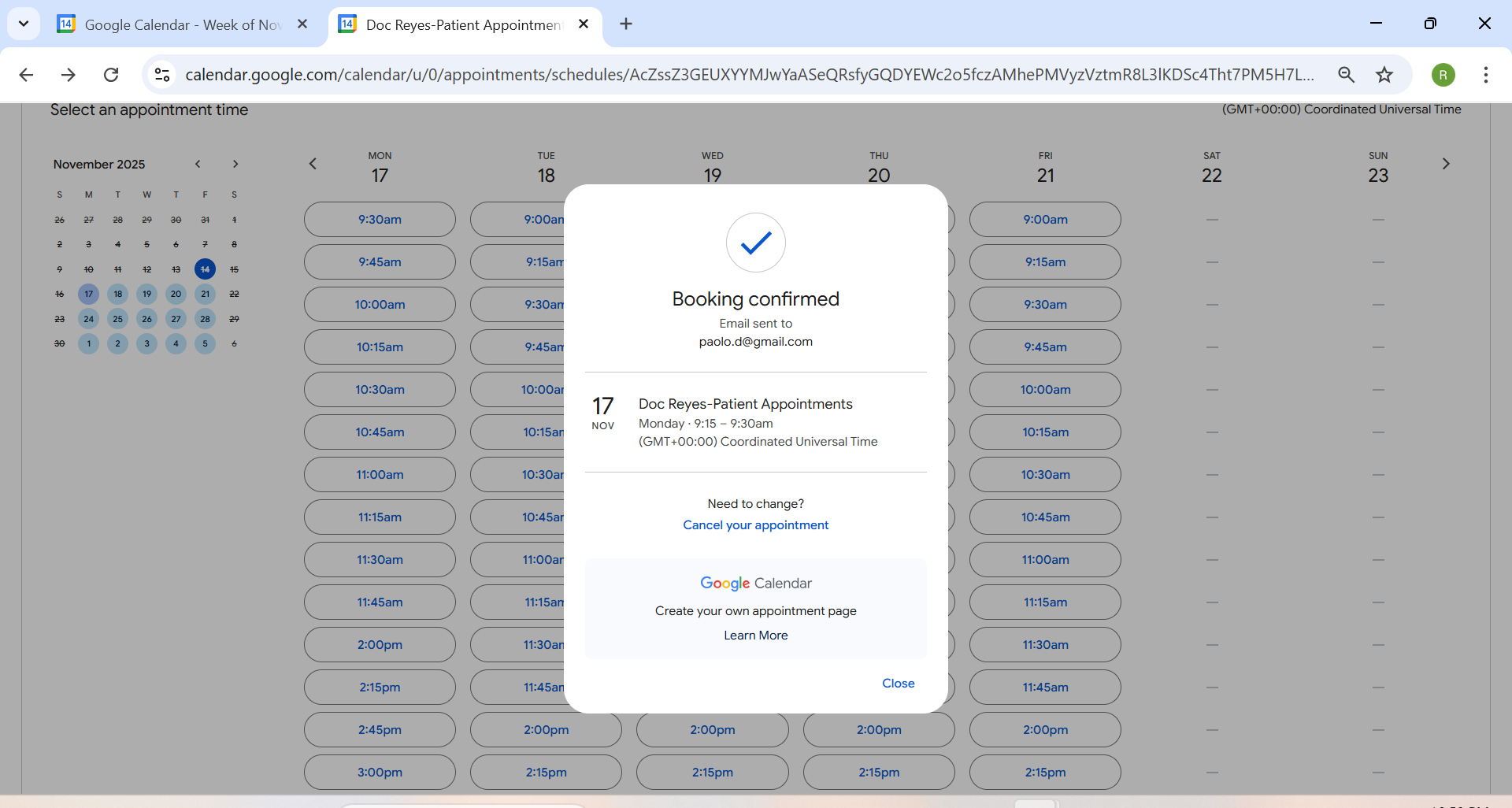1512x808 pixels.
Task: Show the next week of appointments
Action: click(1445, 164)
